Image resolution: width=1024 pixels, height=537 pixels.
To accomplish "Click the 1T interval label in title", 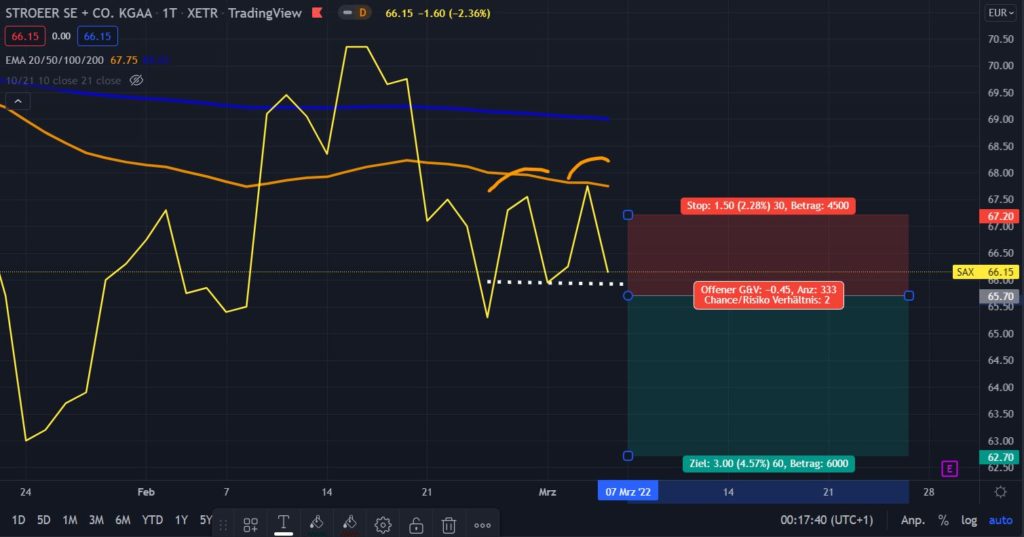I will point(170,13).
